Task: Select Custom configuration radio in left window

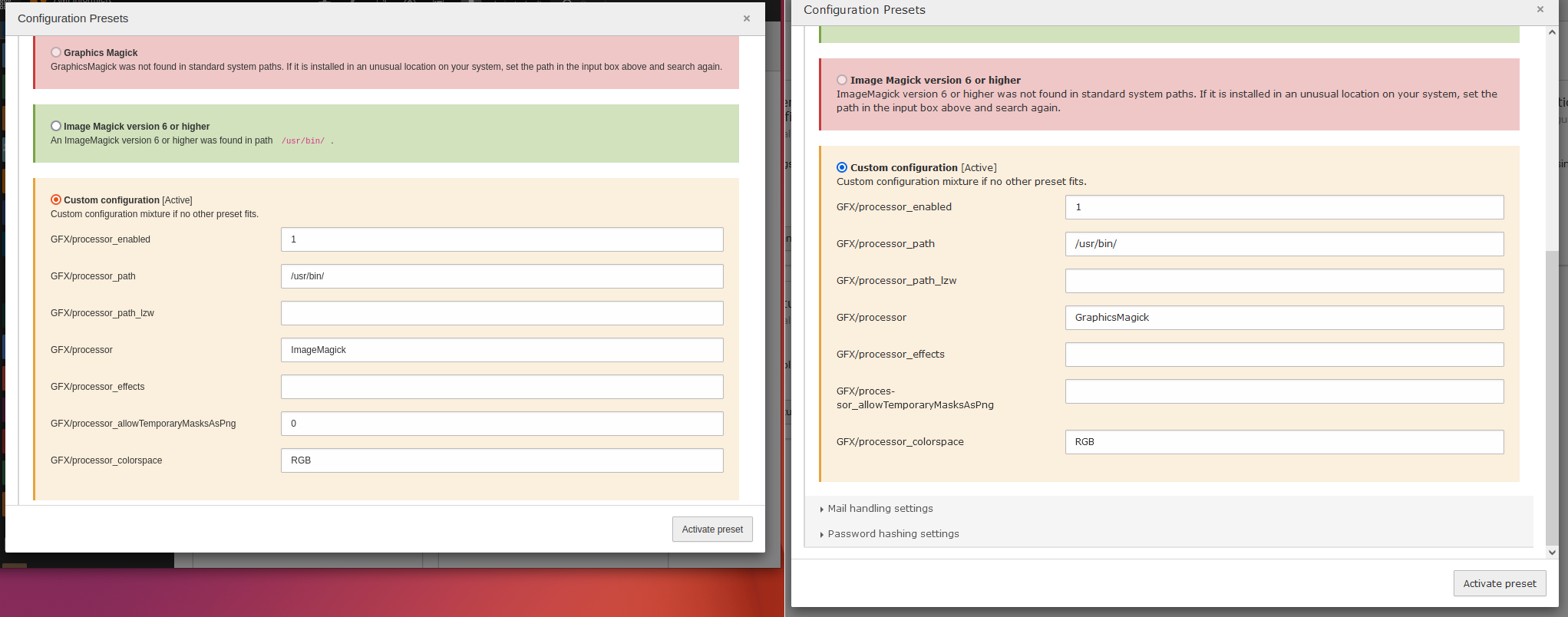Action: click(x=56, y=200)
